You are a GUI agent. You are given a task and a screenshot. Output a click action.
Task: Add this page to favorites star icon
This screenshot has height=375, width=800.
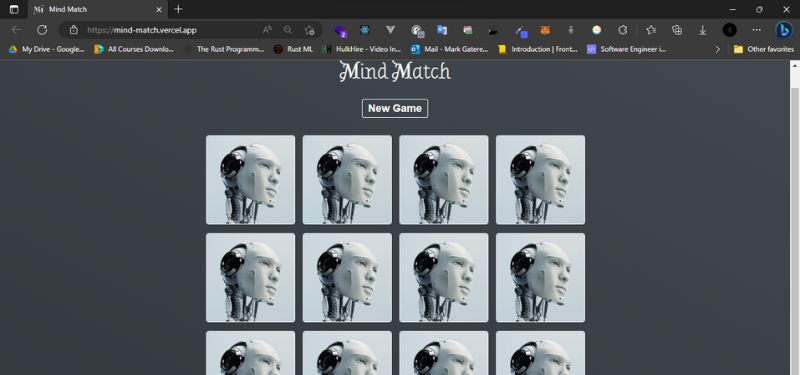(309, 30)
